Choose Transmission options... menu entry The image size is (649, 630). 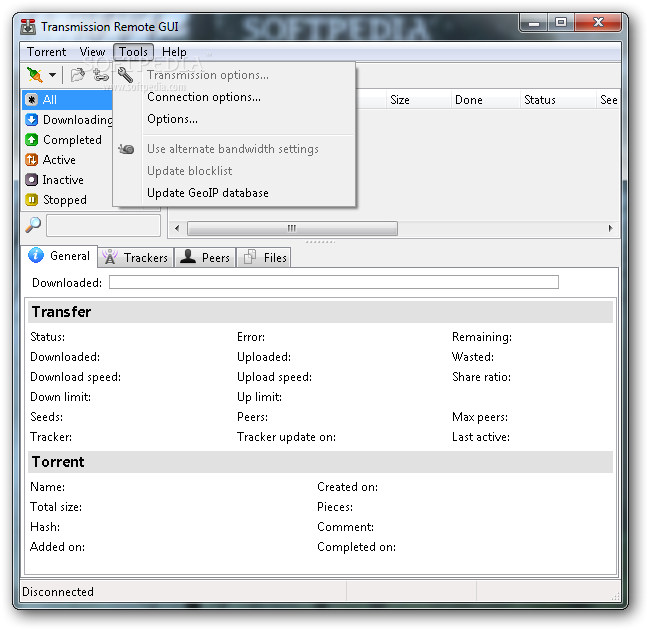click(x=234, y=75)
